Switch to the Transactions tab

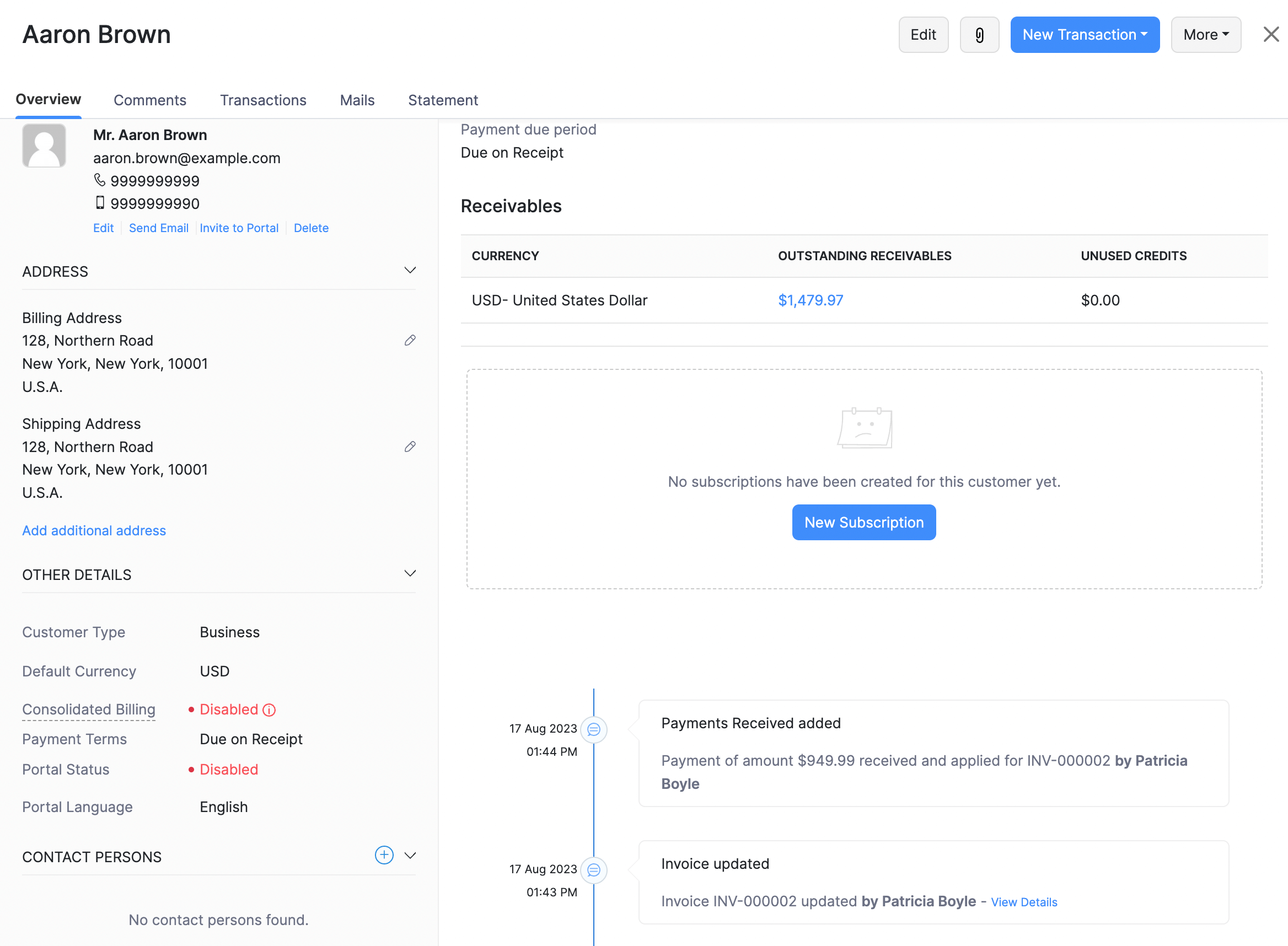tap(263, 100)
